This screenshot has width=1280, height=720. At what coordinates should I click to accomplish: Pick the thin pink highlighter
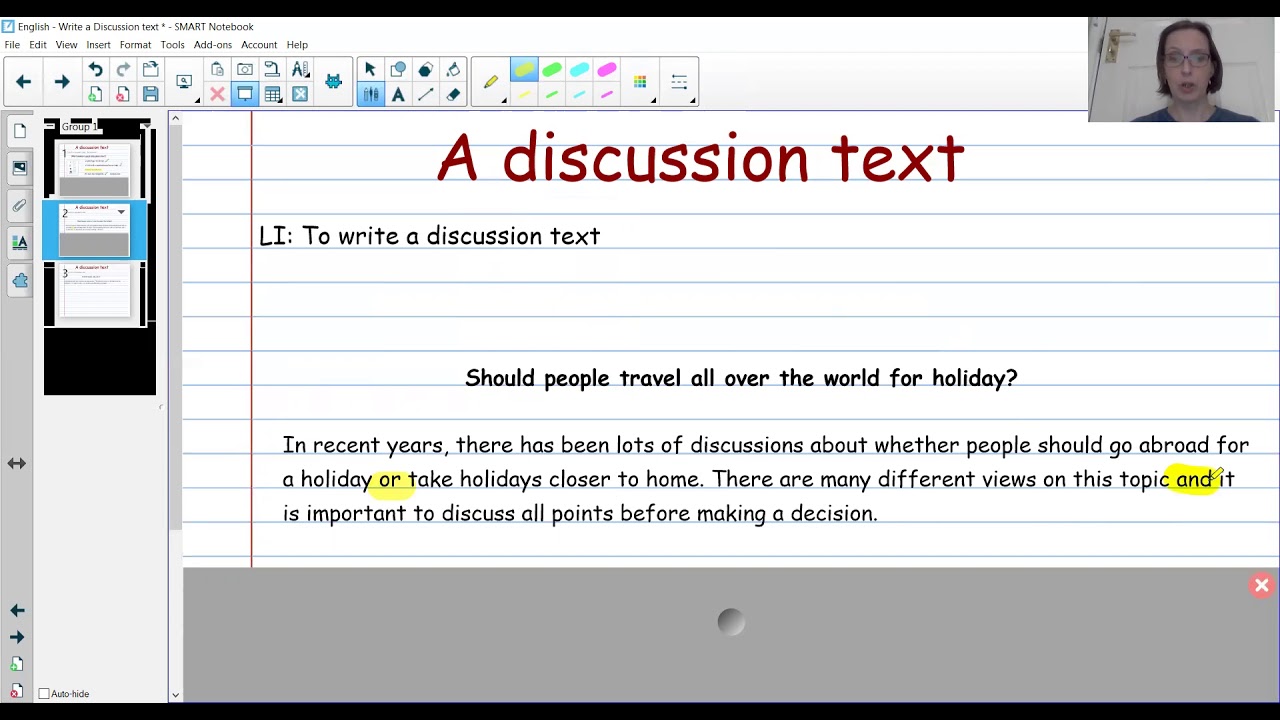click(607, 95)
